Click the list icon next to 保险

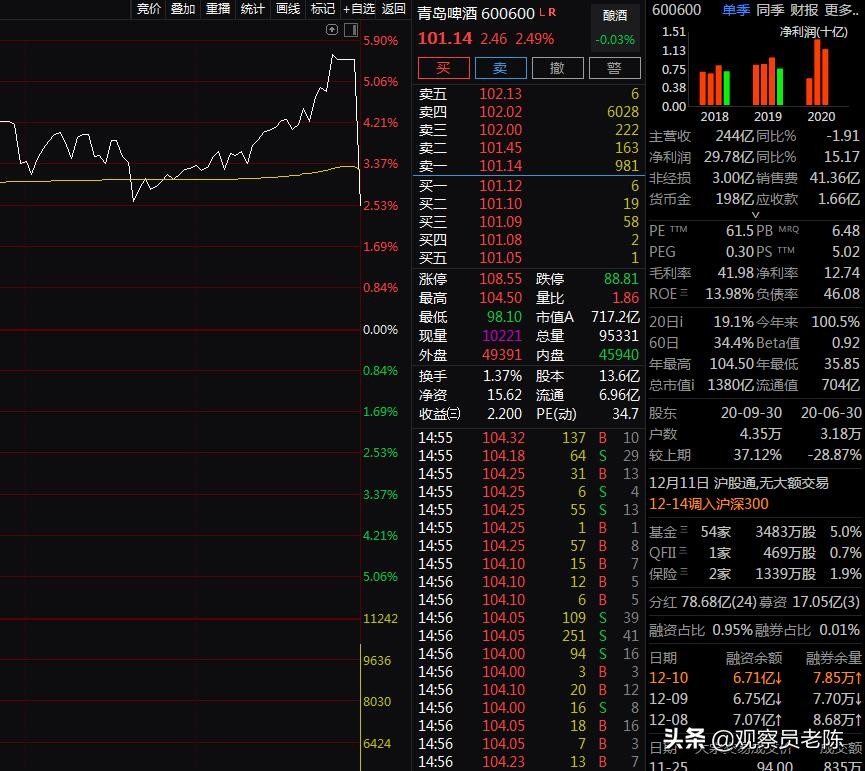tap(684, 571)
